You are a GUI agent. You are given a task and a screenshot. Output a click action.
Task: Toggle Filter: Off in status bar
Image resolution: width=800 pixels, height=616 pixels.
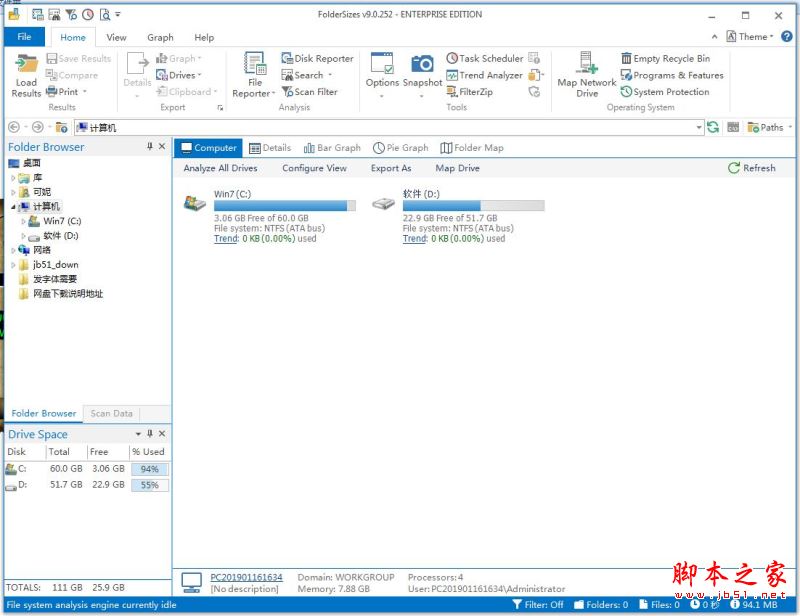click(x=538, y=605)
